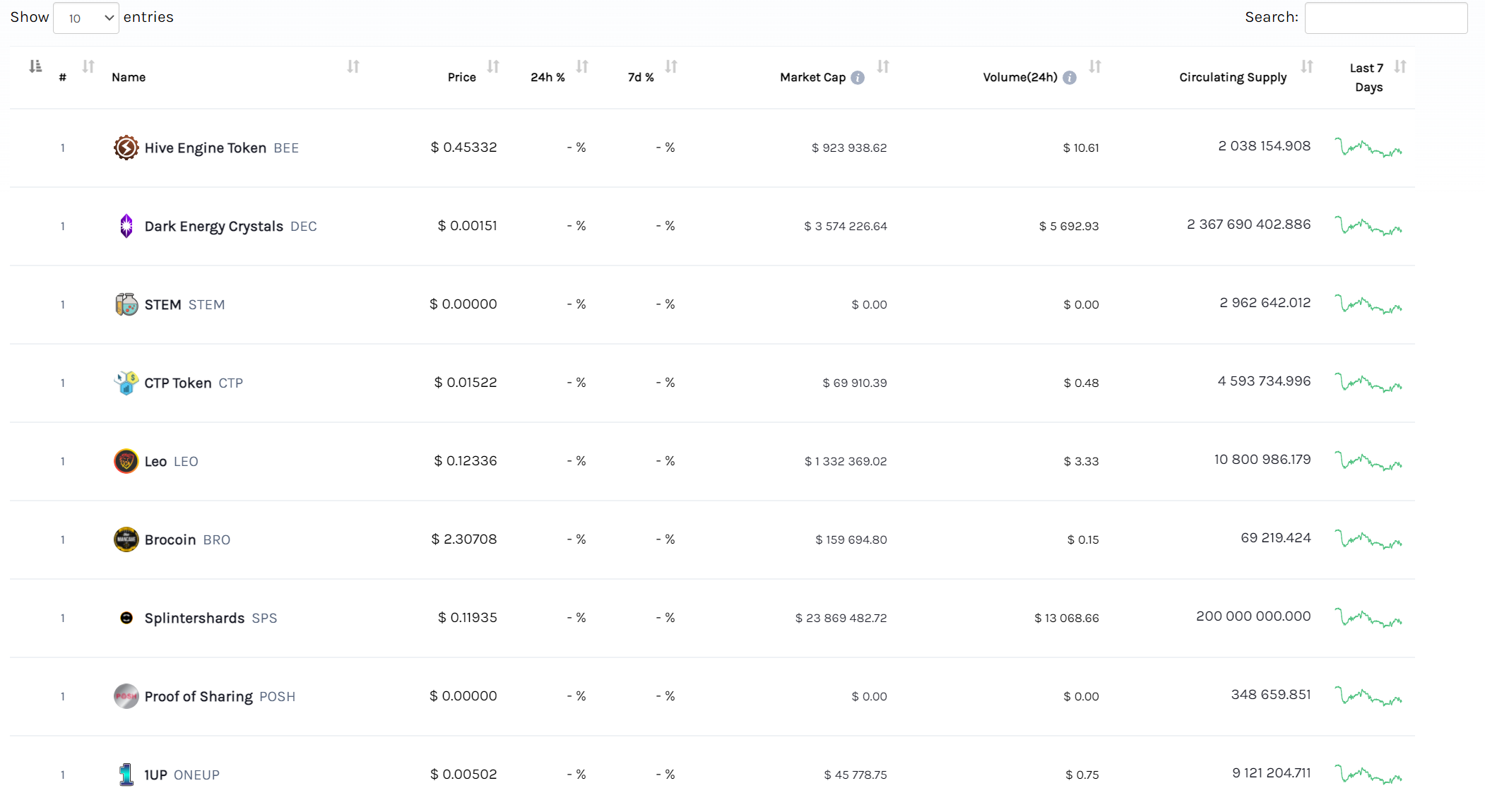Select price $ 2.30708 for Brocoin
Viewport: 1485px width, 812px height.
pos(463,539)
